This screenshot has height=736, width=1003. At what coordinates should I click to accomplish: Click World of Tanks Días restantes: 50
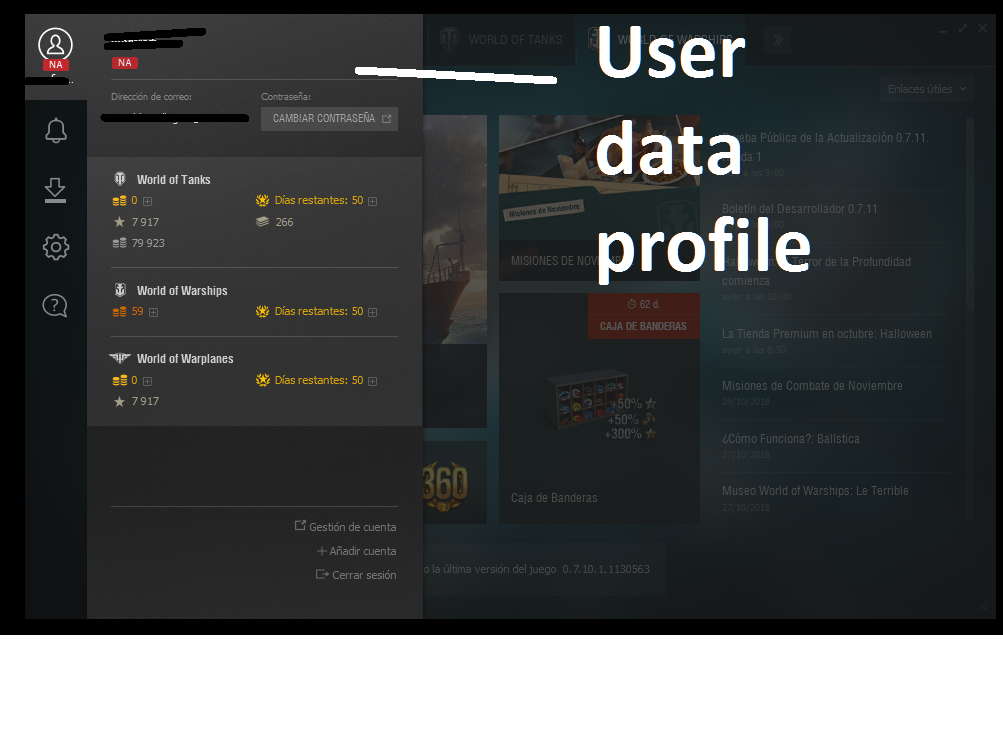point(319,200)
